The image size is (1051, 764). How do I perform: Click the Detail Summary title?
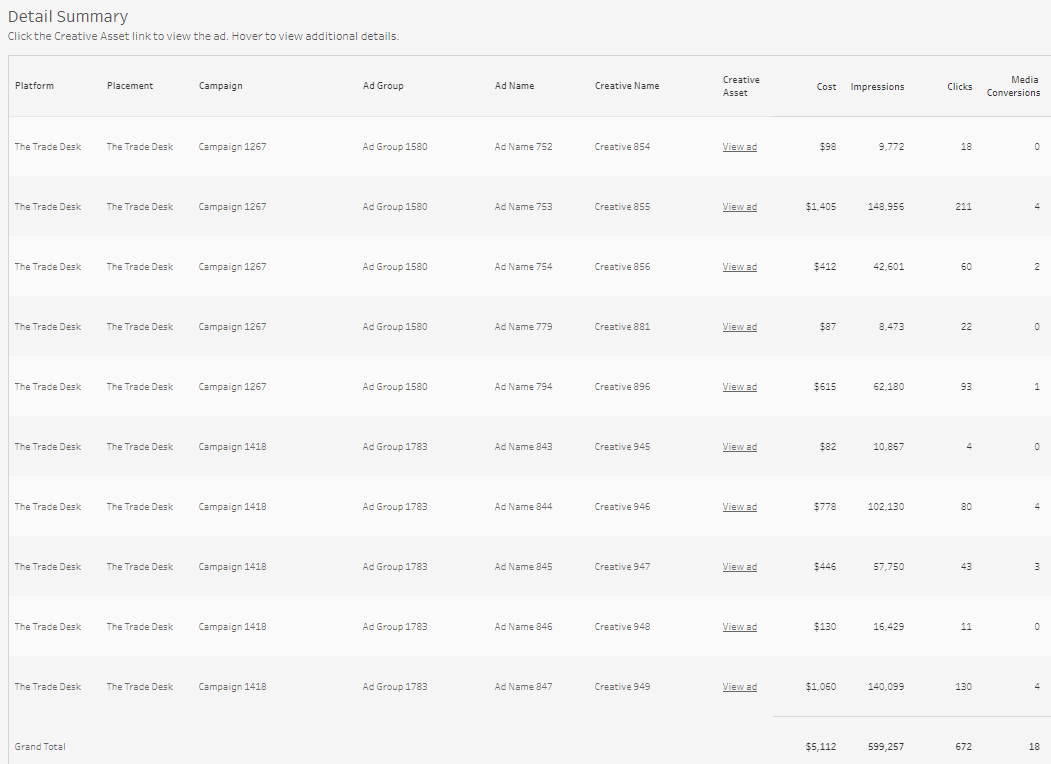tap(68, 17)
